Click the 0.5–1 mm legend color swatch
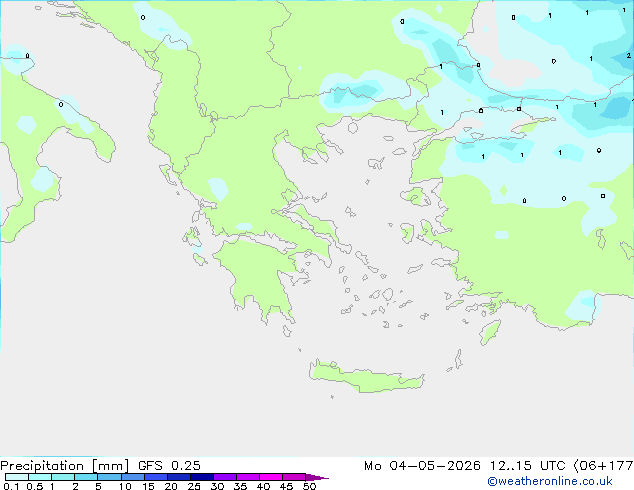Viewport: 634px width, 490px height. pyautogui.click(x=40, y=477)
